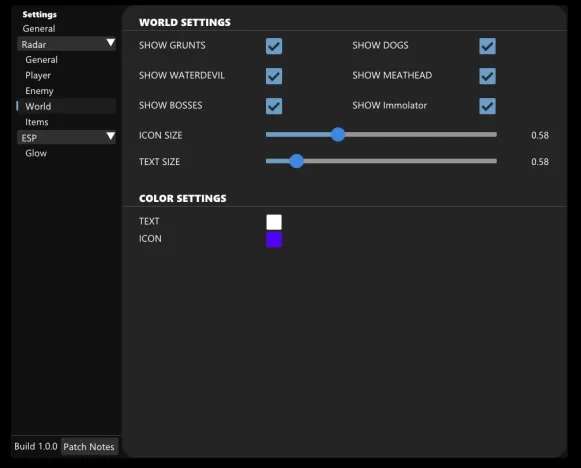The width and height of the screenshot is (581, 468).
Task: Open the purple Icon color swatch
Action: (274, 239)
